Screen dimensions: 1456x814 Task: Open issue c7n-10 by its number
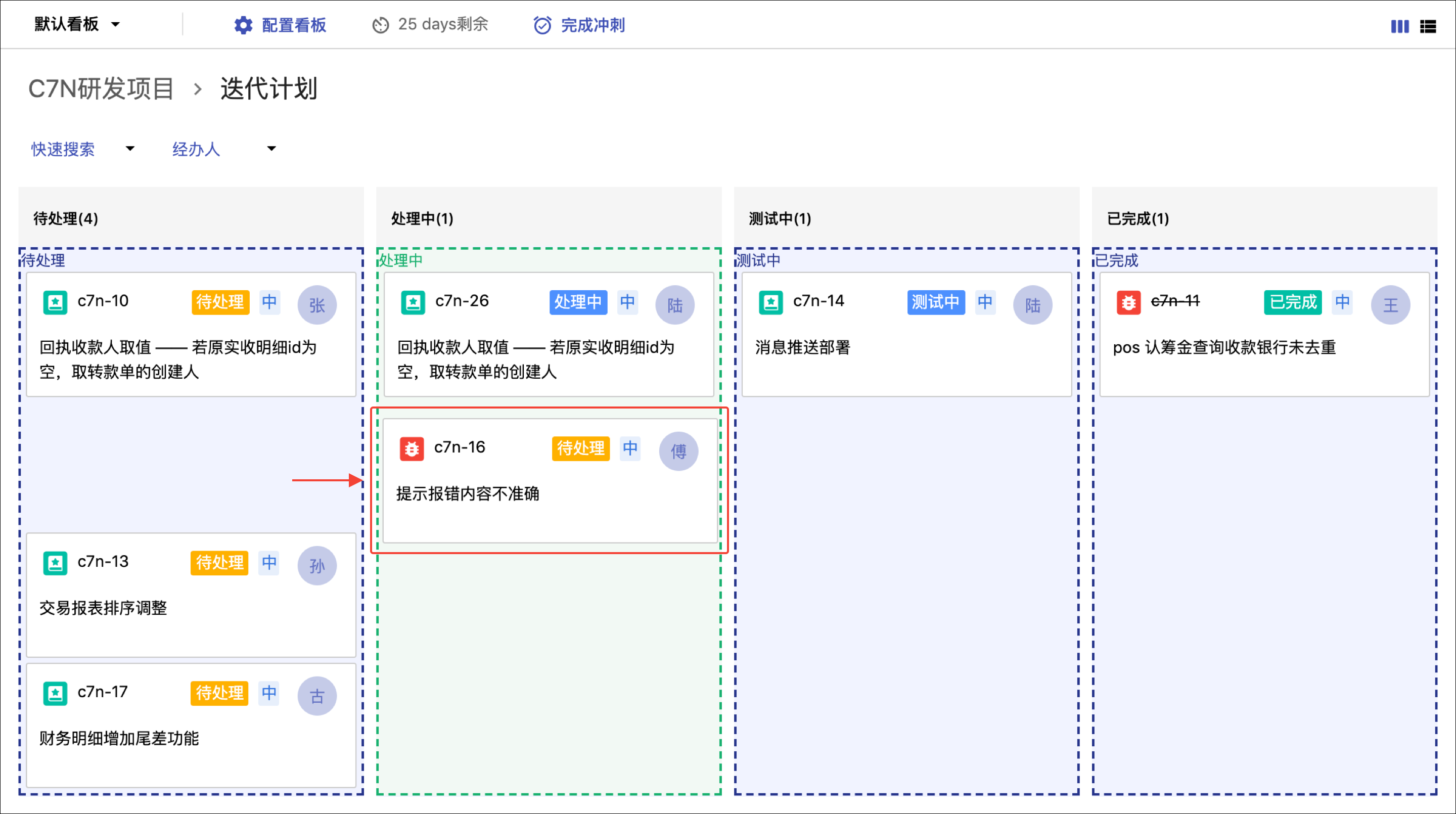tap(103, 301)
